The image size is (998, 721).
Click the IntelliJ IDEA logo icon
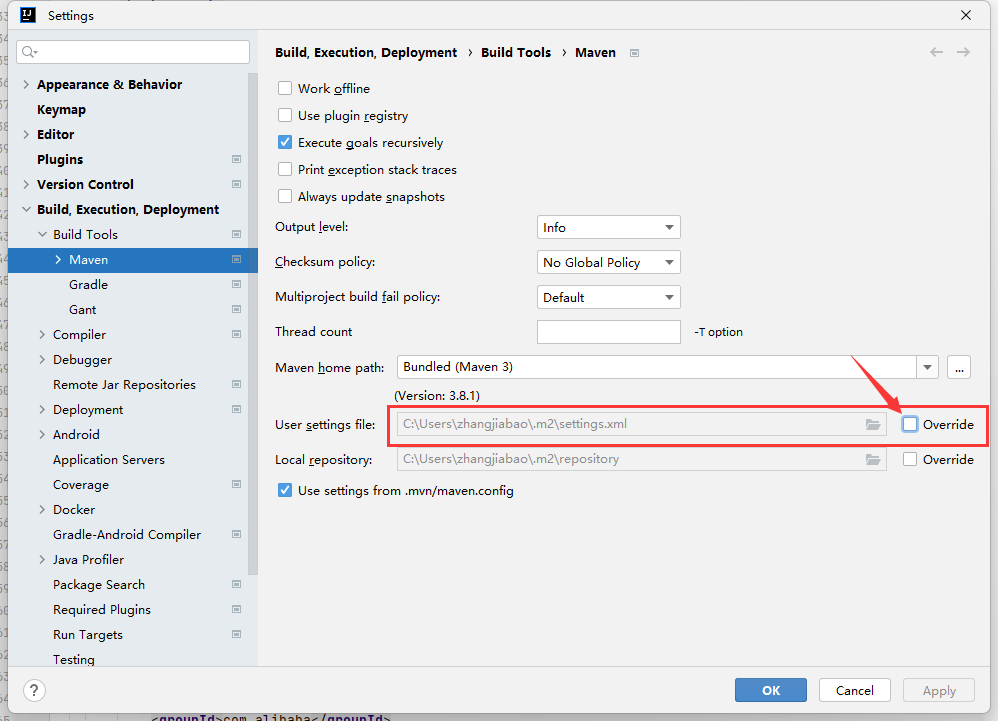click(28, 15)
